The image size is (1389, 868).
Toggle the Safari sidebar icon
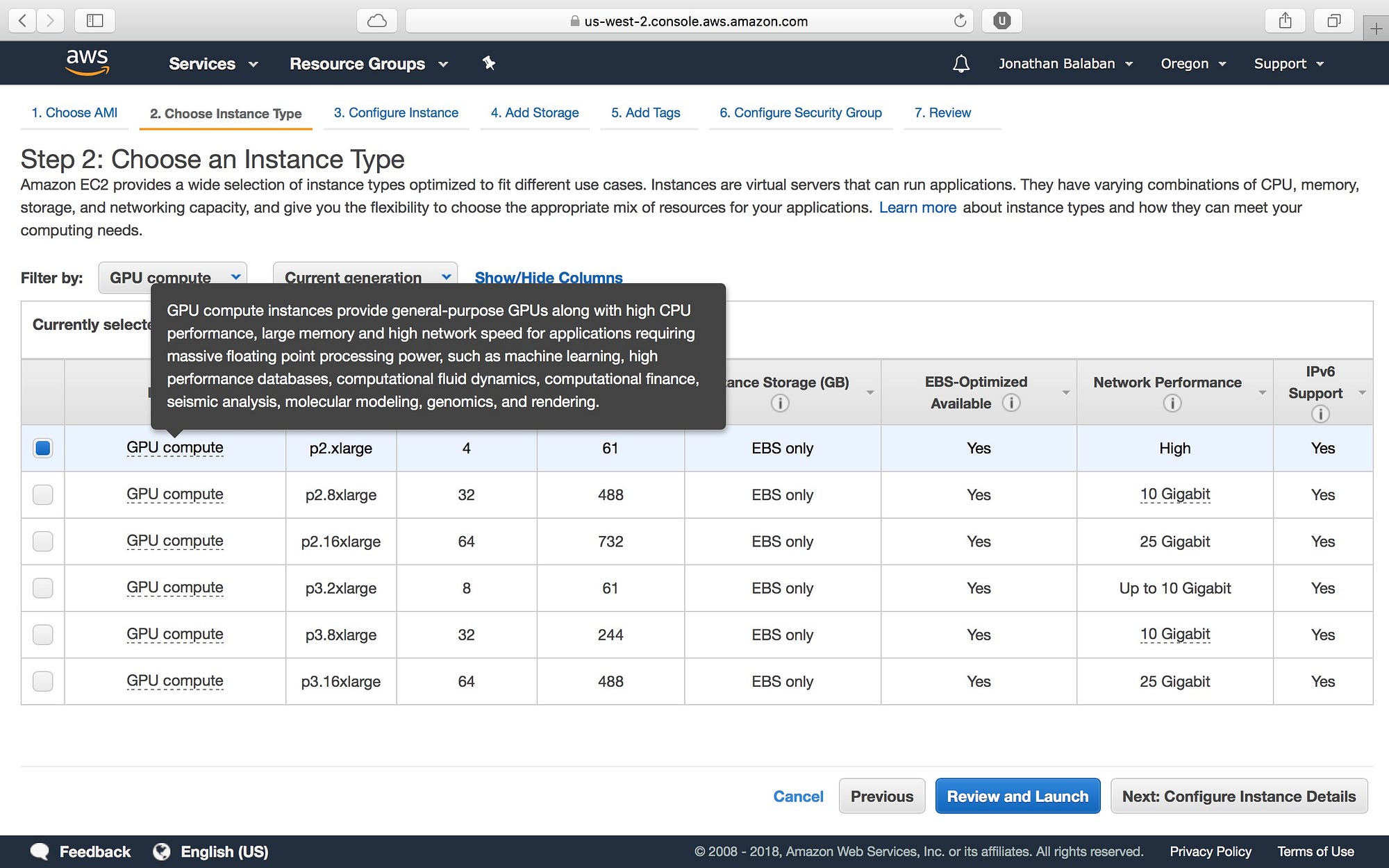click(x=94, y=21)
